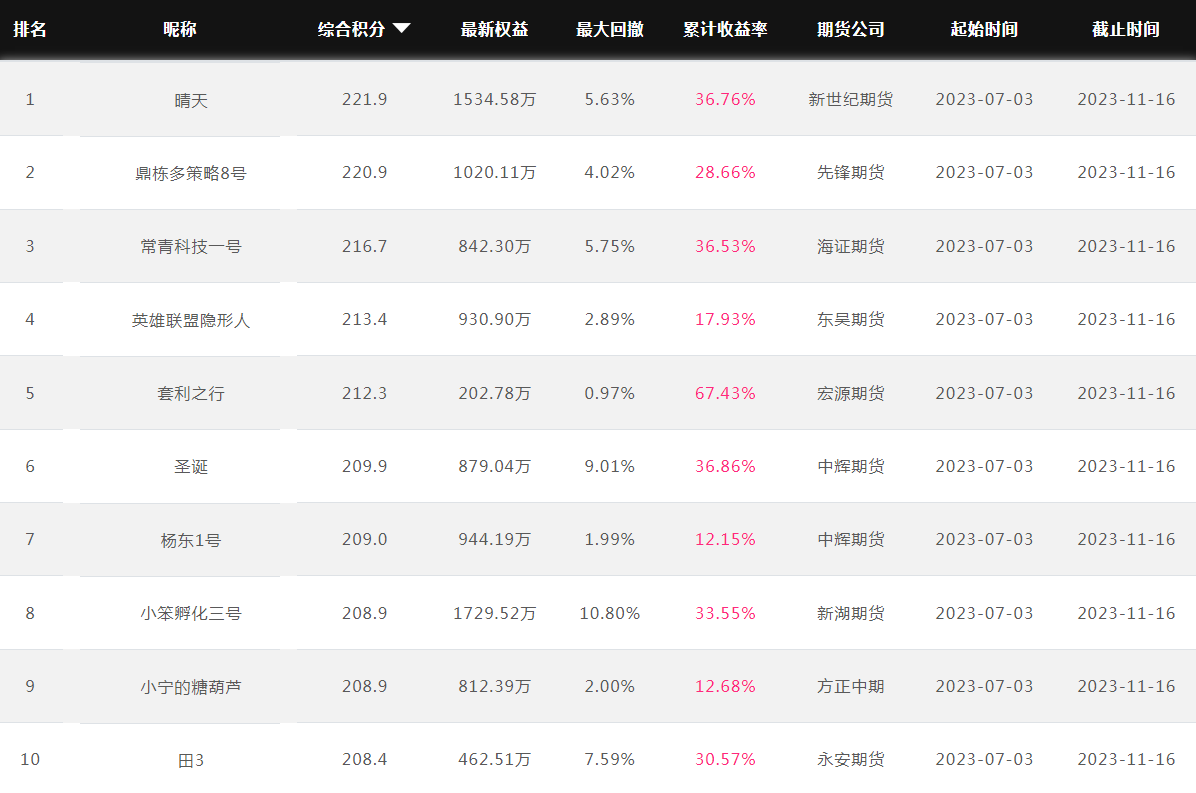
Task: Click score value 221.9
Action: coord(365,99)
